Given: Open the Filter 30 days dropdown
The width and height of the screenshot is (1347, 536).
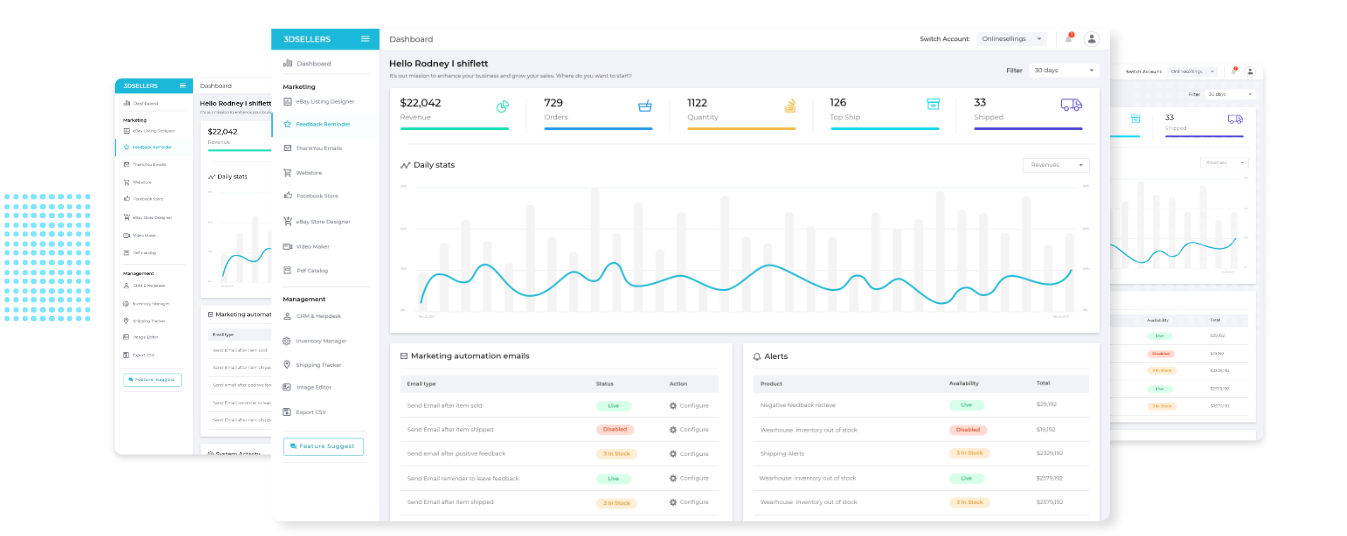Looking at the screenshot, I should pyautogui.click(x=1065, y=71).
